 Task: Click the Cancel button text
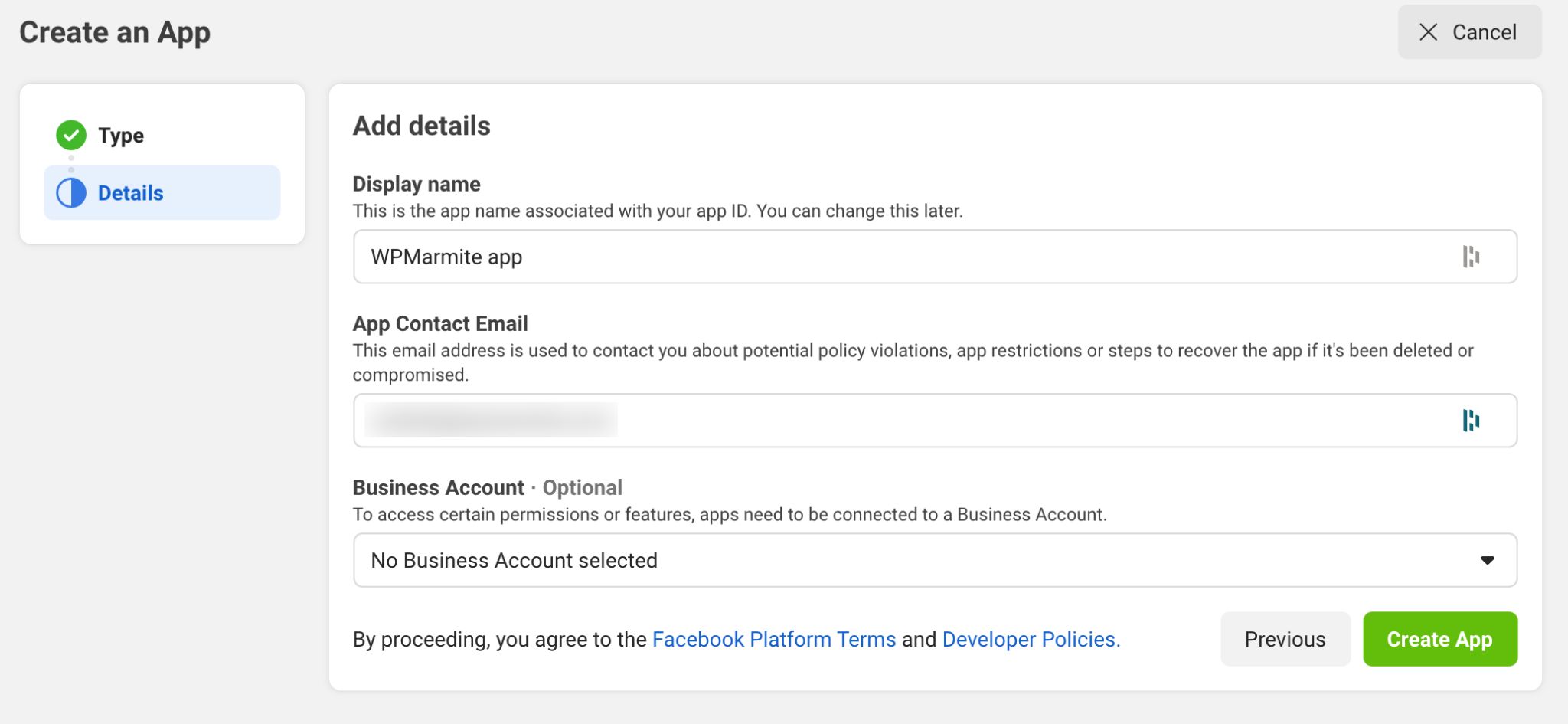(1484, 32)
